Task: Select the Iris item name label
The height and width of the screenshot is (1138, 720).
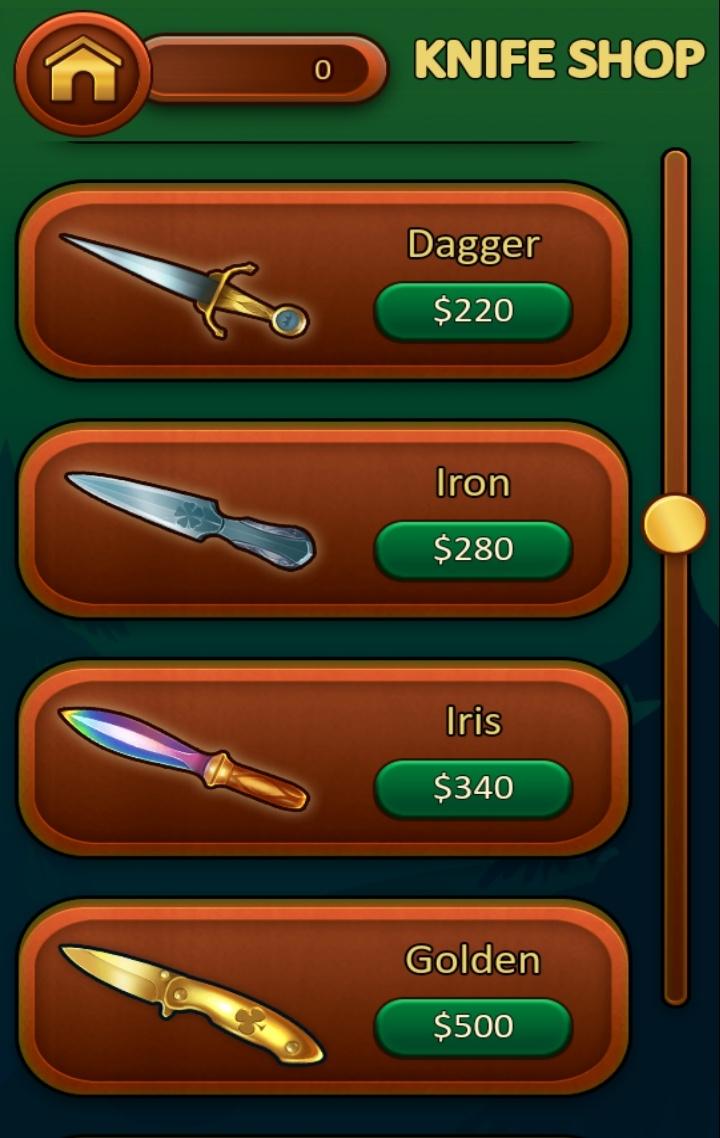Action: click(473, 722)
